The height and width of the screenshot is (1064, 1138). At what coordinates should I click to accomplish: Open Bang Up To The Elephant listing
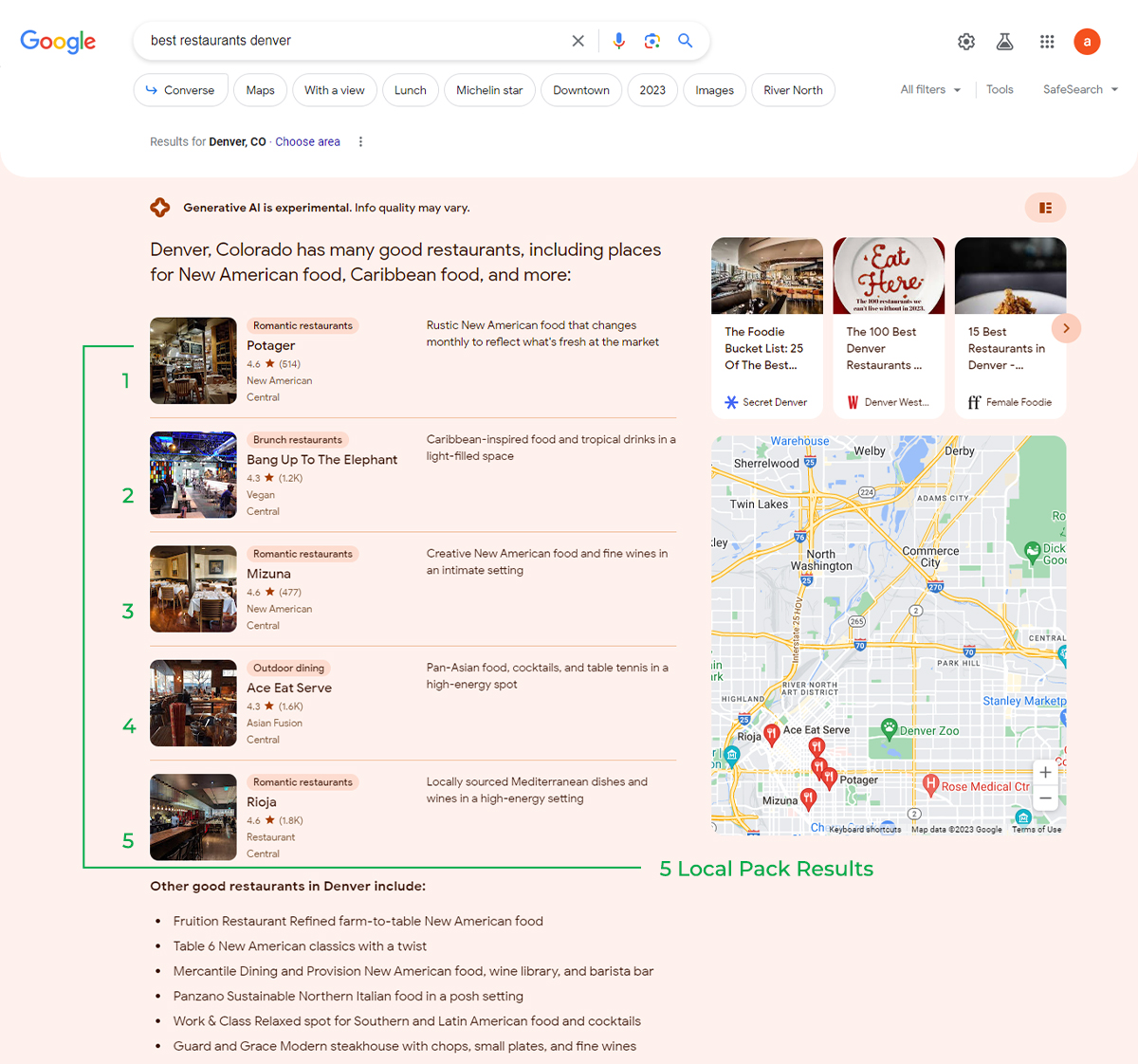coord(322,460)
